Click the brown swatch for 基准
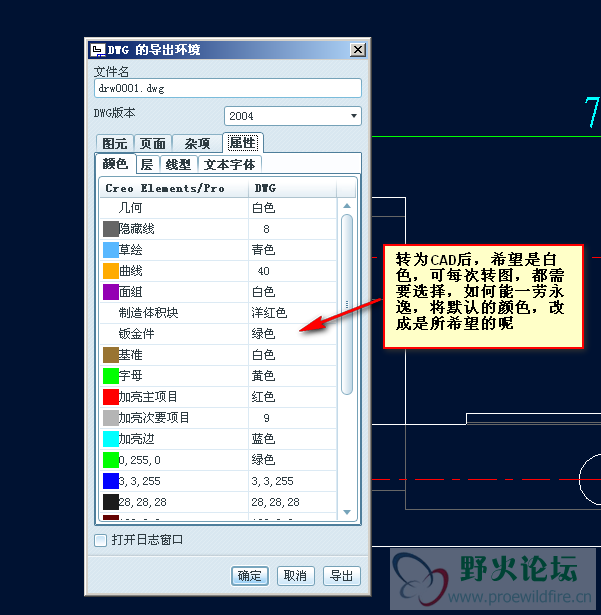Viewport: 601px width, 615px height. pyautogui.click(x=111, y=355)
